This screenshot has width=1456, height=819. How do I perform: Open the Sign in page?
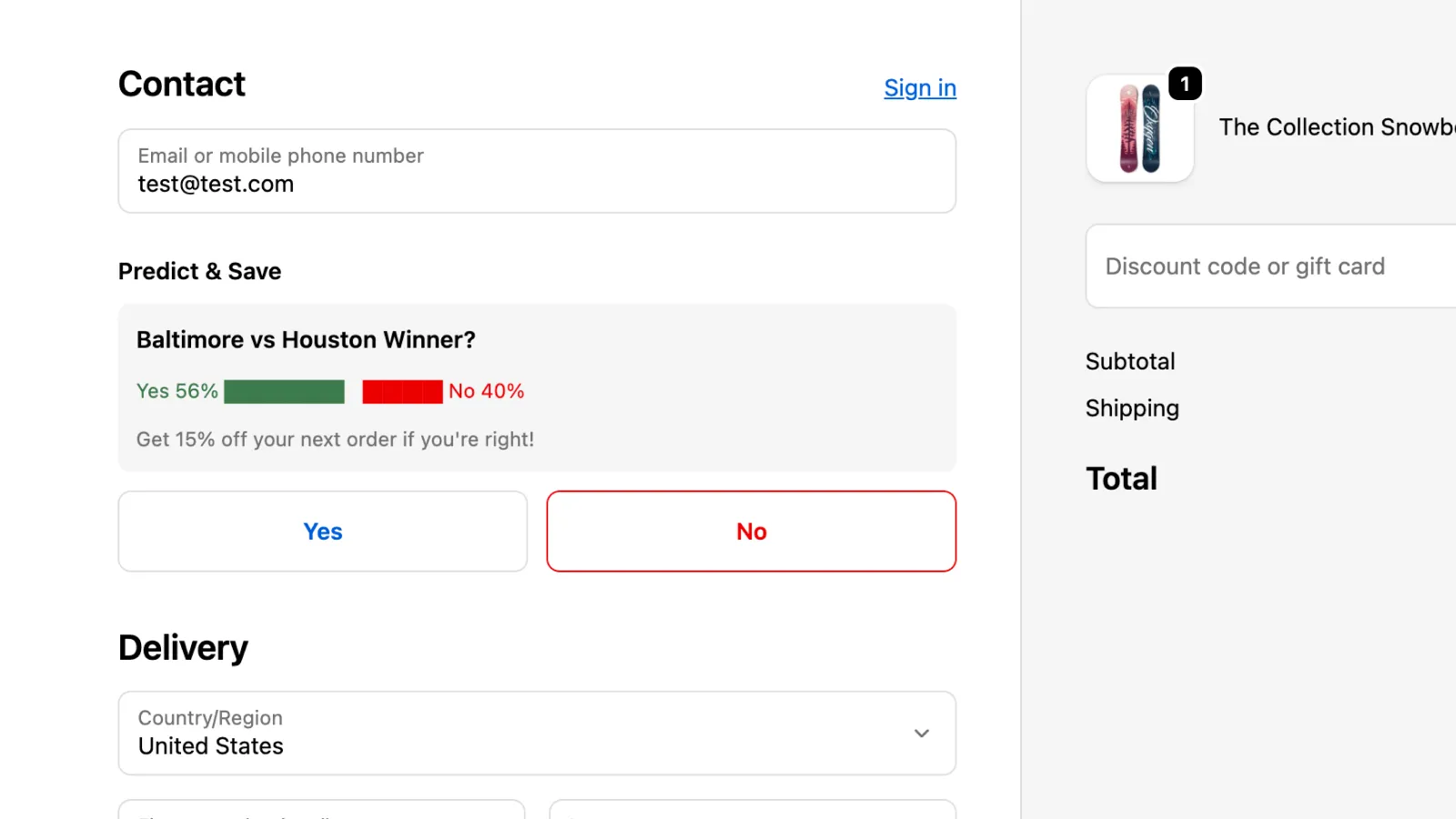click(919, 87)
